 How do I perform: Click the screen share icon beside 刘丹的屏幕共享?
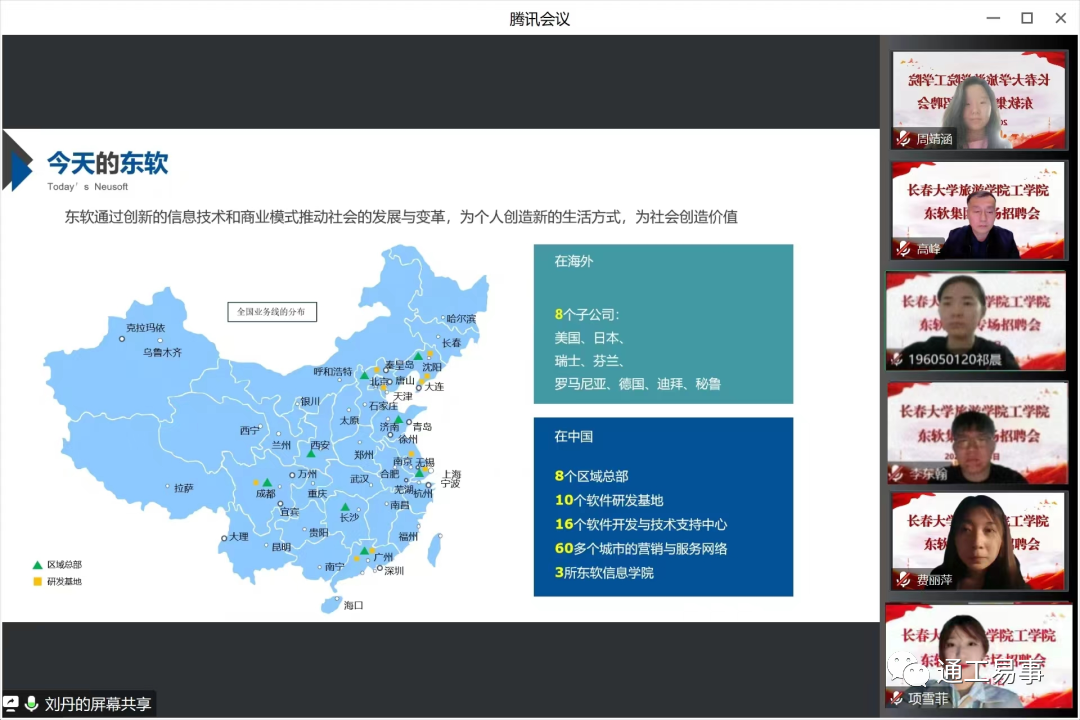(x=12, y=704)
